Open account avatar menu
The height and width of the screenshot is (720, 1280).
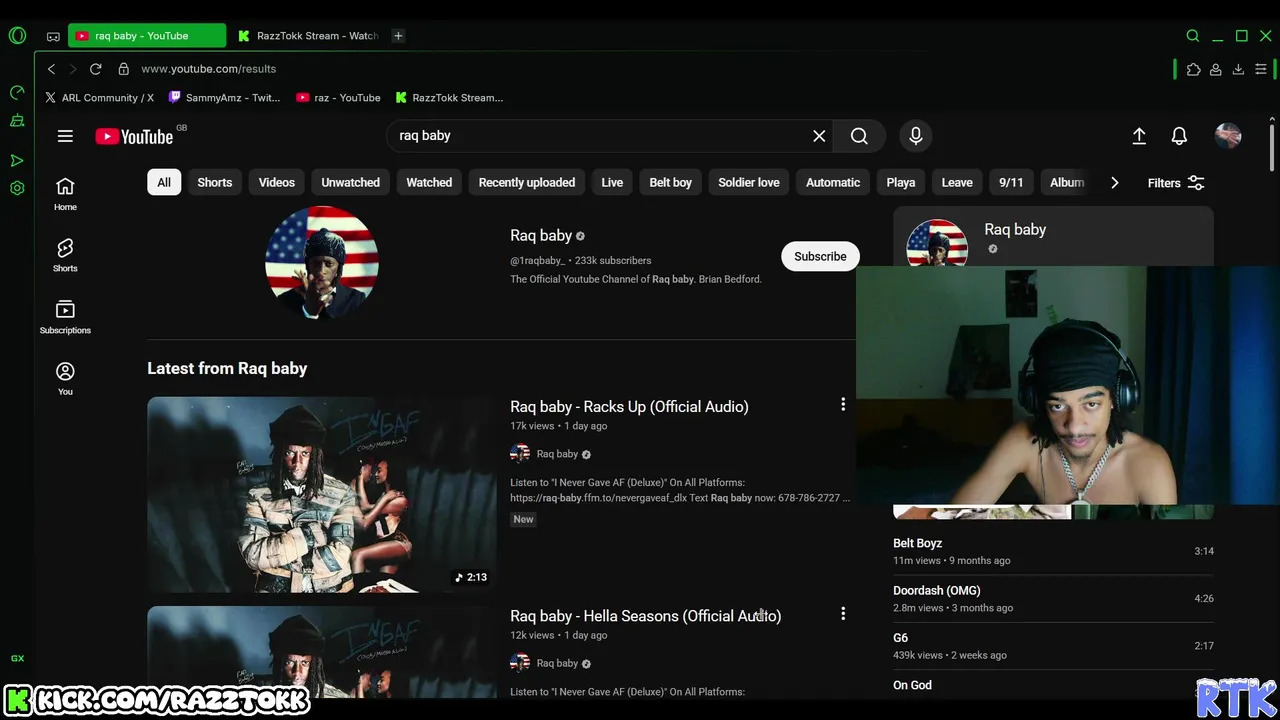click(x=1228, y=136)
